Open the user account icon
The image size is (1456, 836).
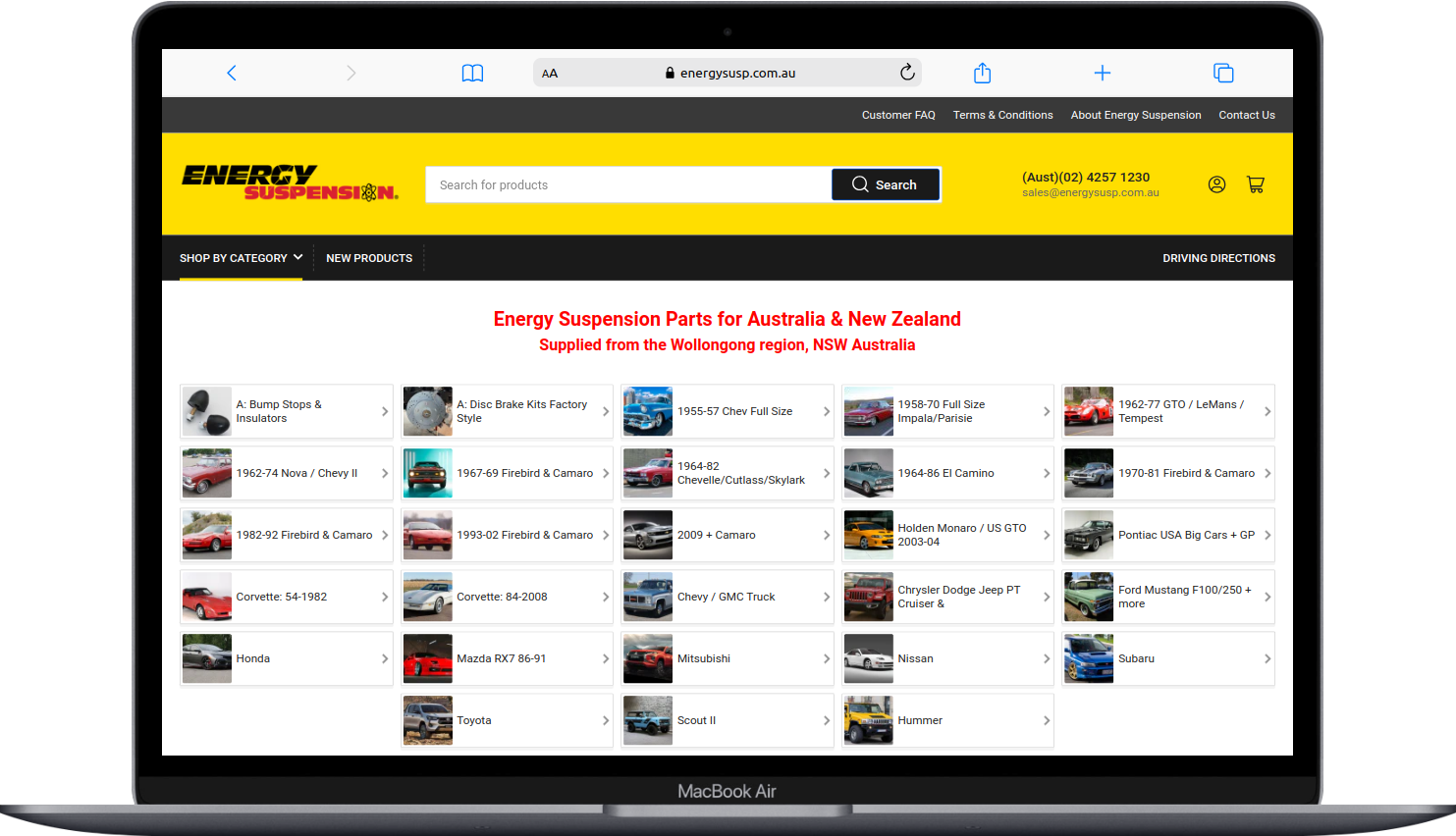(1216, 184)
